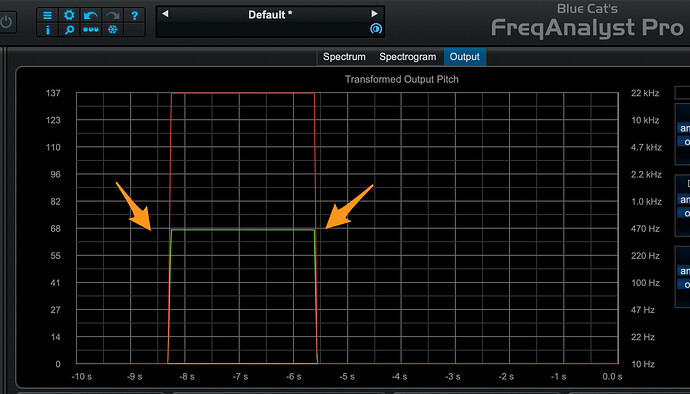Click the '10 Hz' right axis label
Screen dimensions: 690x394
click(643, 364)
